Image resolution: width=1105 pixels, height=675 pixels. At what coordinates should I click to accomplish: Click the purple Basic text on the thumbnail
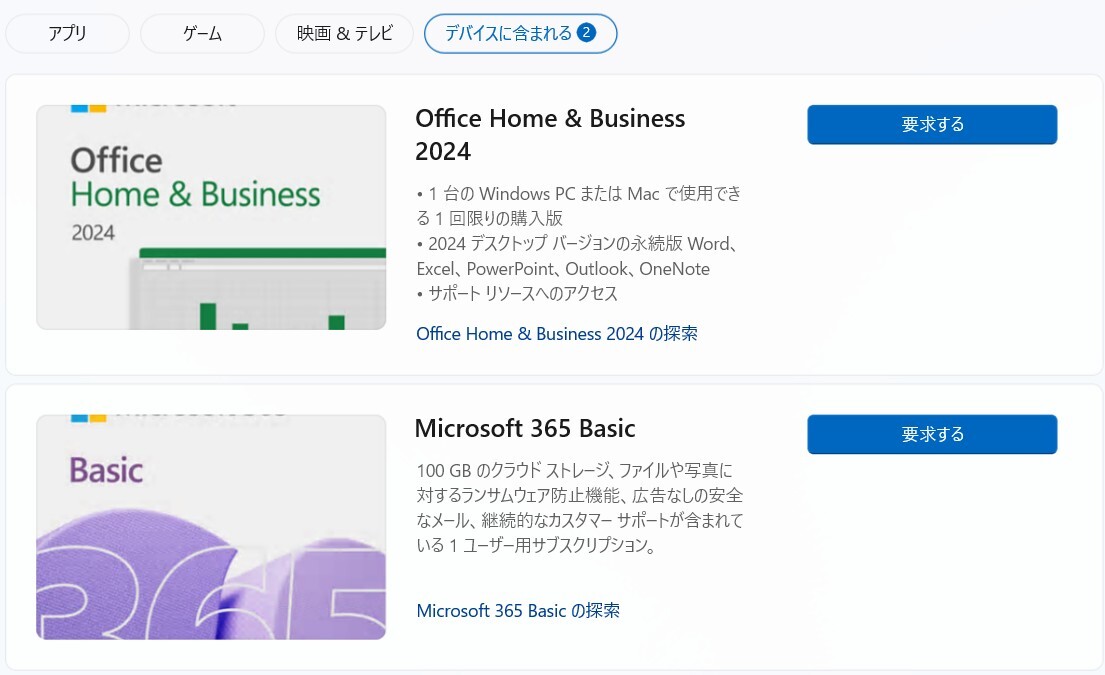click(x=106, y=470)
